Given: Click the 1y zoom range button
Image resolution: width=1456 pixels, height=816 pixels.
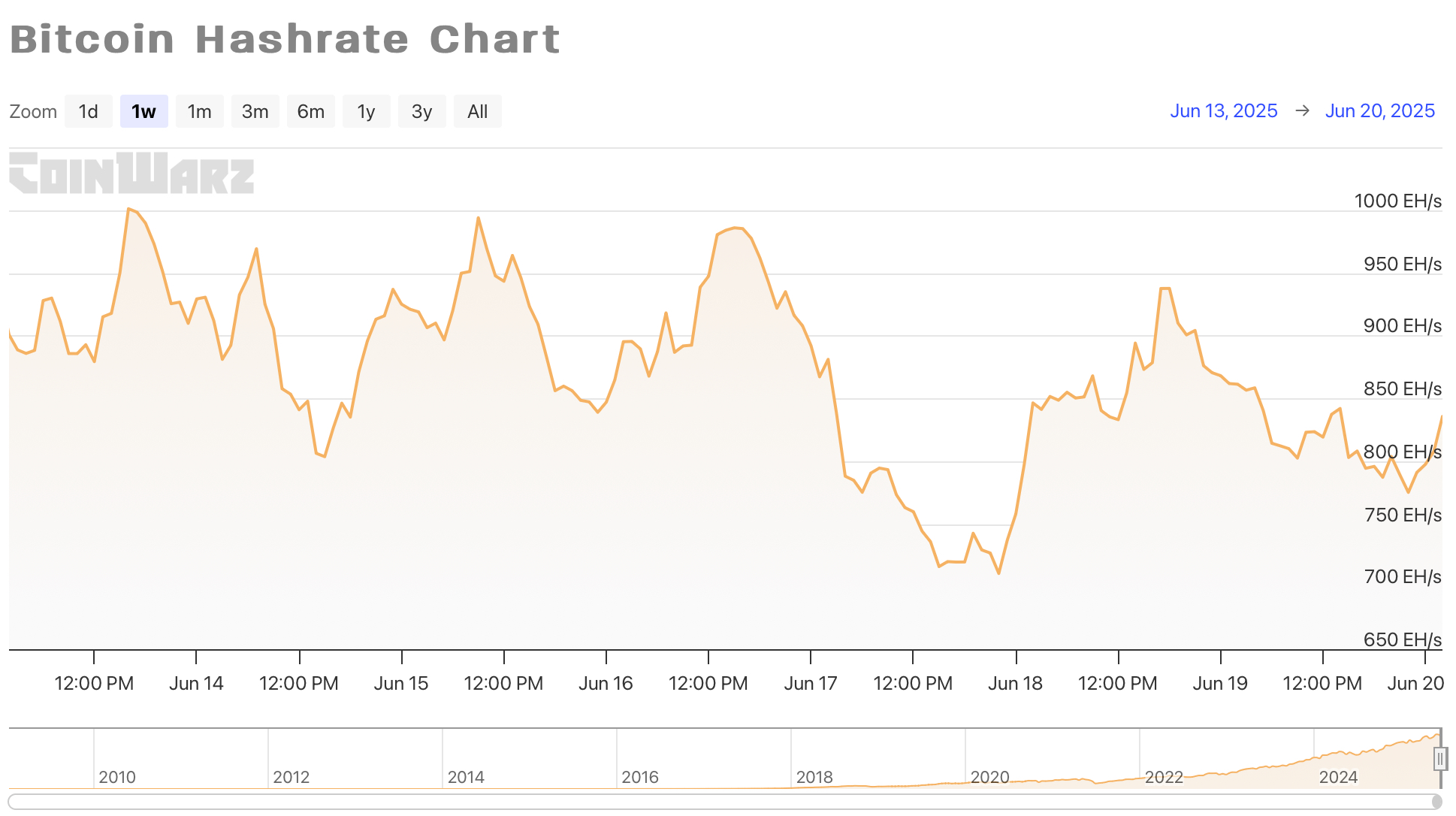Looking at the screenshot, I should coord(366,110).
